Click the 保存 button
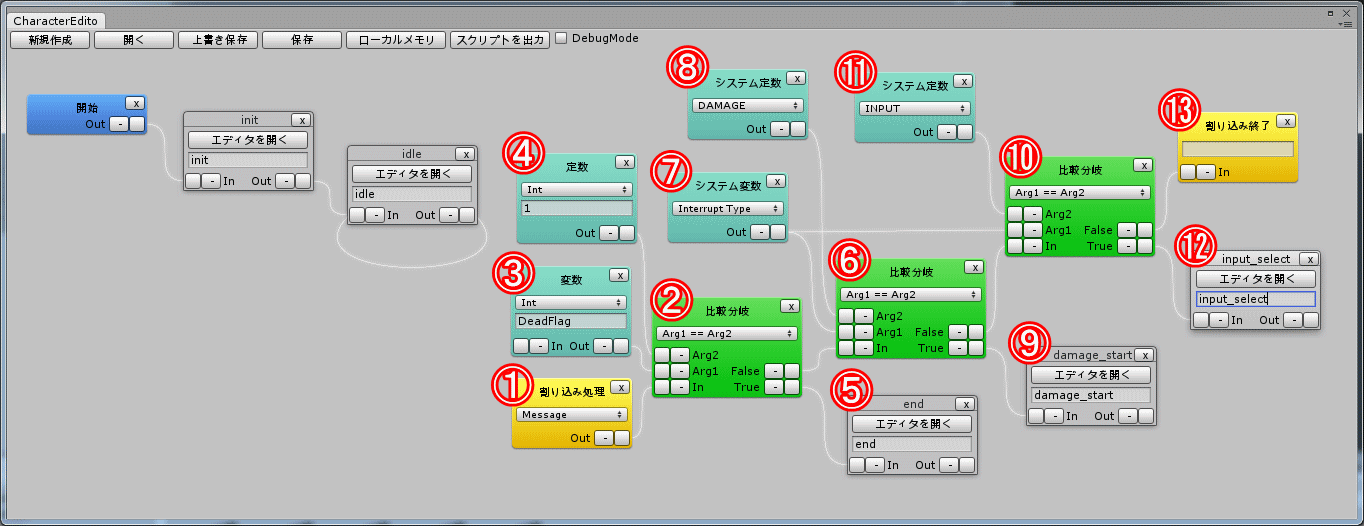 pos(302,40)
